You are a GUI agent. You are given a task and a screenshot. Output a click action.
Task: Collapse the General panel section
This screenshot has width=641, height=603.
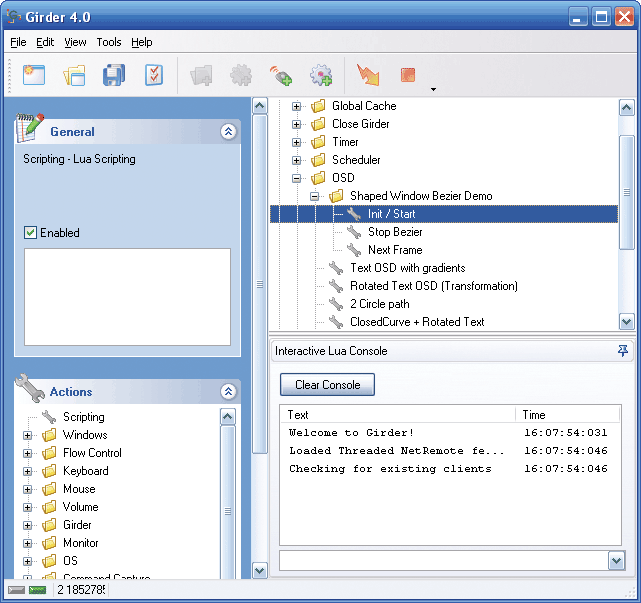pyautogui.click(x=228, y=131)
